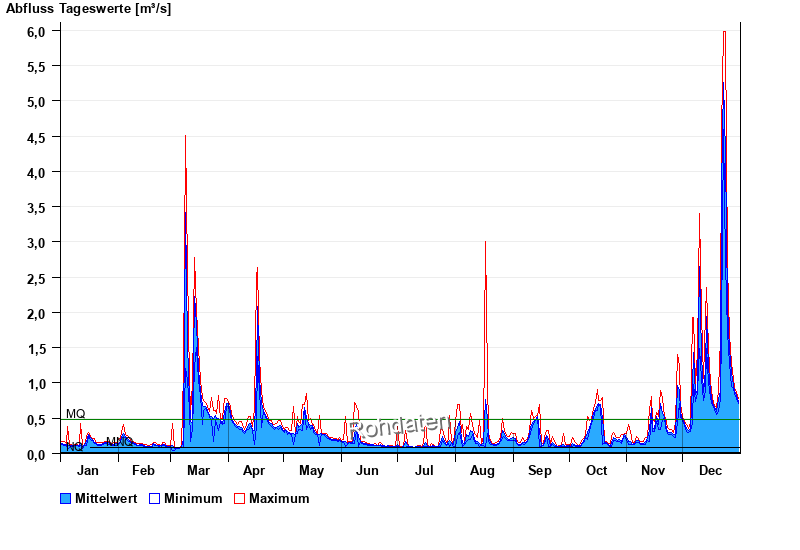Click the MQ reference line label
The height and width of the screenshot is (550, 800).
[76, 413]
